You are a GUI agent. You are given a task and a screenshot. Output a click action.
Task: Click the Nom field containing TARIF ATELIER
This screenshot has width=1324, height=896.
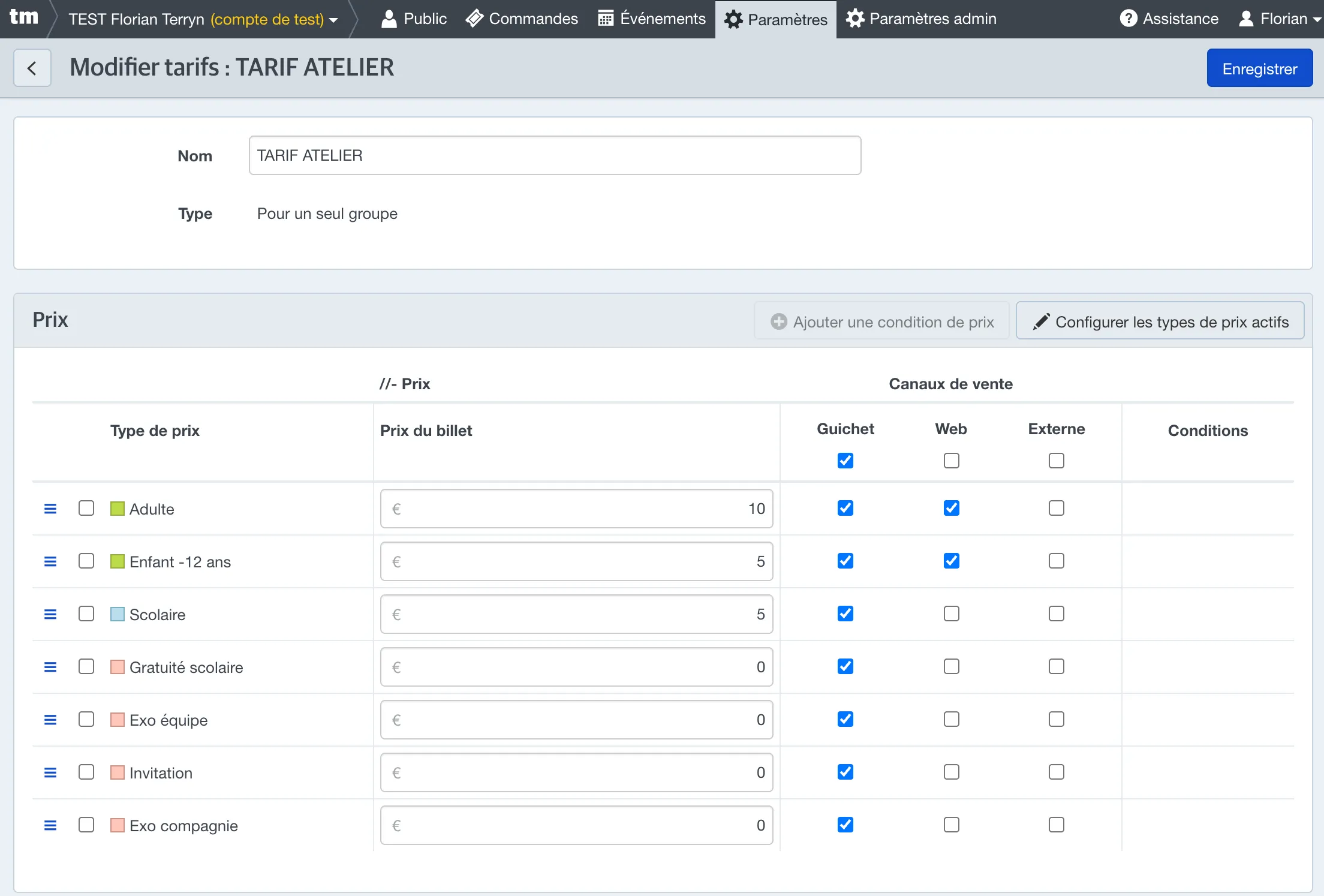[555, 155]
